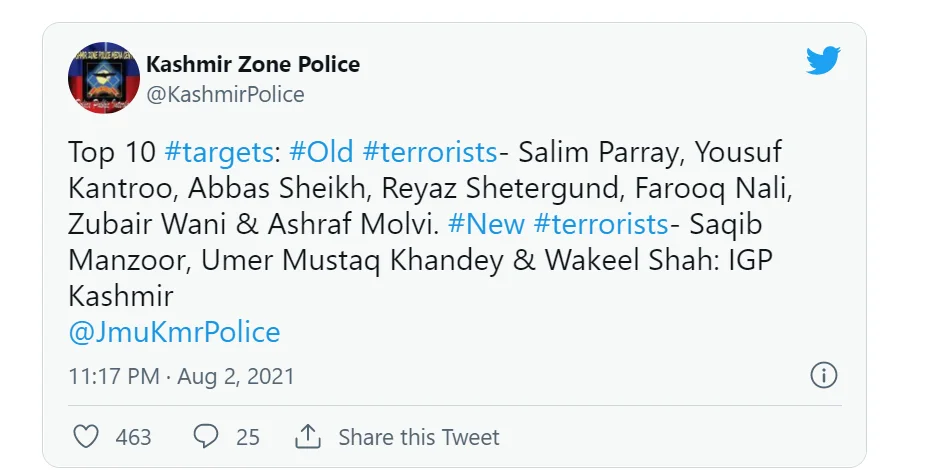Open the Kashmir Zone Police profile picture
The image size is (940, 470).
pyautogui.click(x=104, y=78)
